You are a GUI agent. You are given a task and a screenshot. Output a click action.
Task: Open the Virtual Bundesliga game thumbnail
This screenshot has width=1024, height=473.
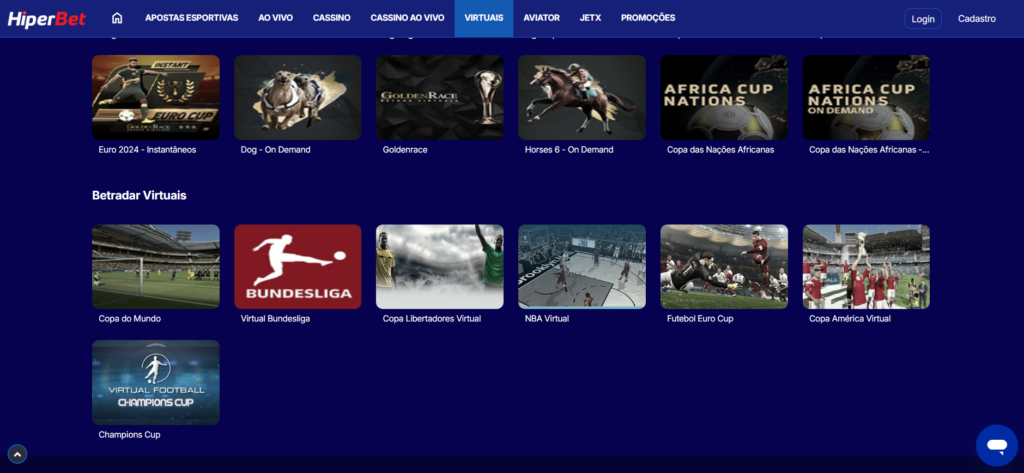(297, 266)
